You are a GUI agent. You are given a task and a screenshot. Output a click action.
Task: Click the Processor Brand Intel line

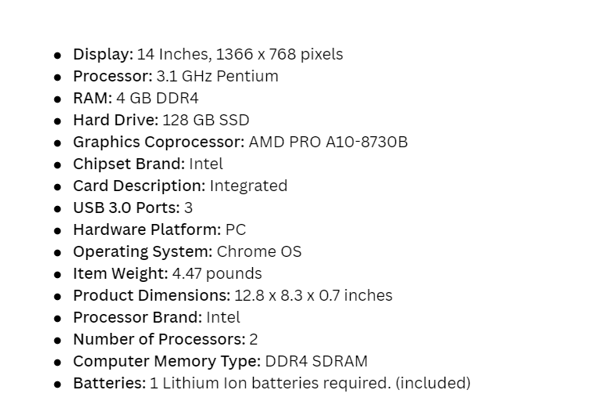[156, 318]
